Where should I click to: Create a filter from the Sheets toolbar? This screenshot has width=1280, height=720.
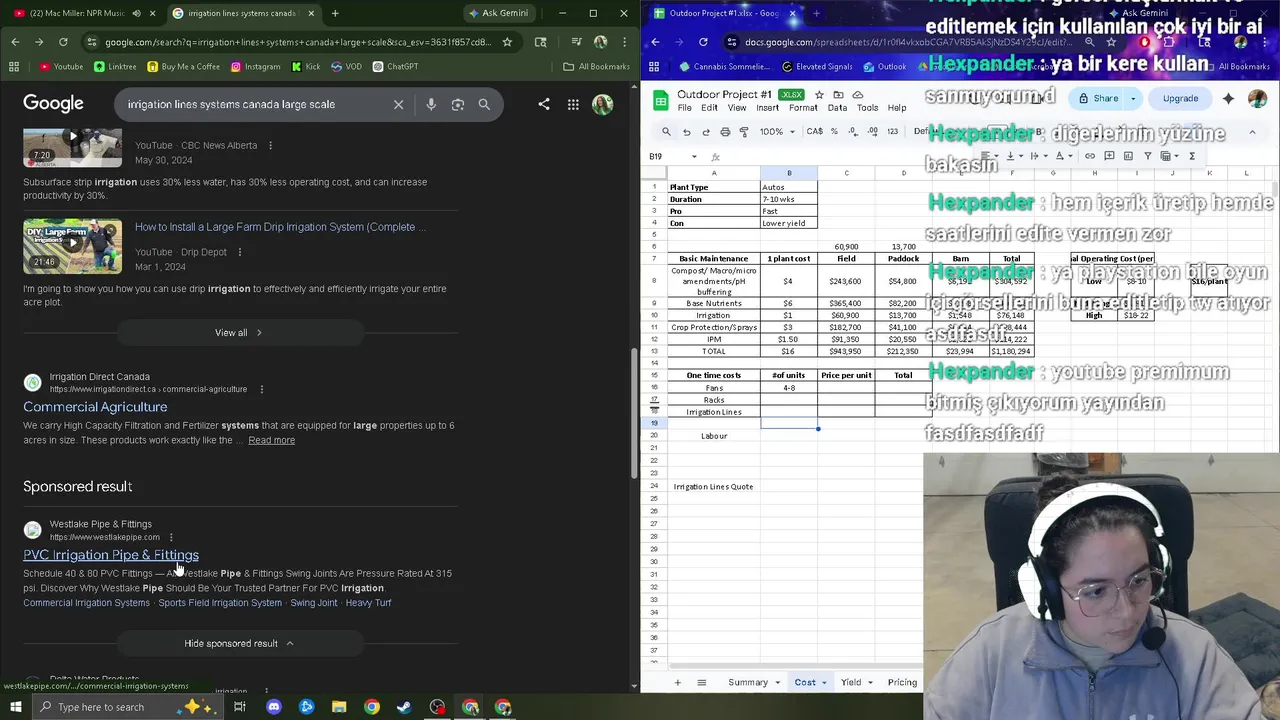click(x=1148, y=156)
